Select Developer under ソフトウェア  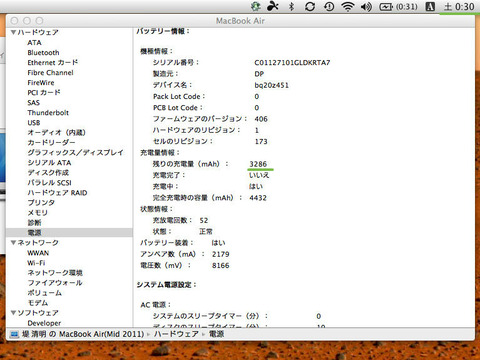click(44, 323)
